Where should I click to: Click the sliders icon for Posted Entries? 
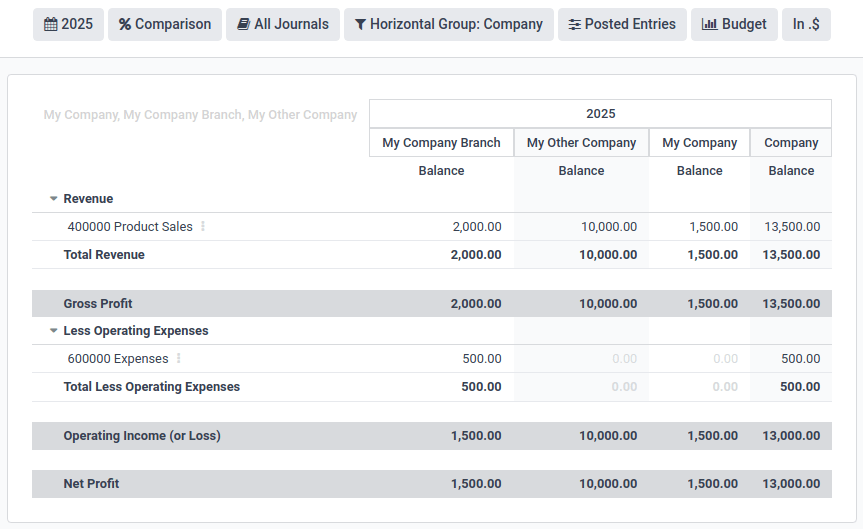[x=574, y=24]
